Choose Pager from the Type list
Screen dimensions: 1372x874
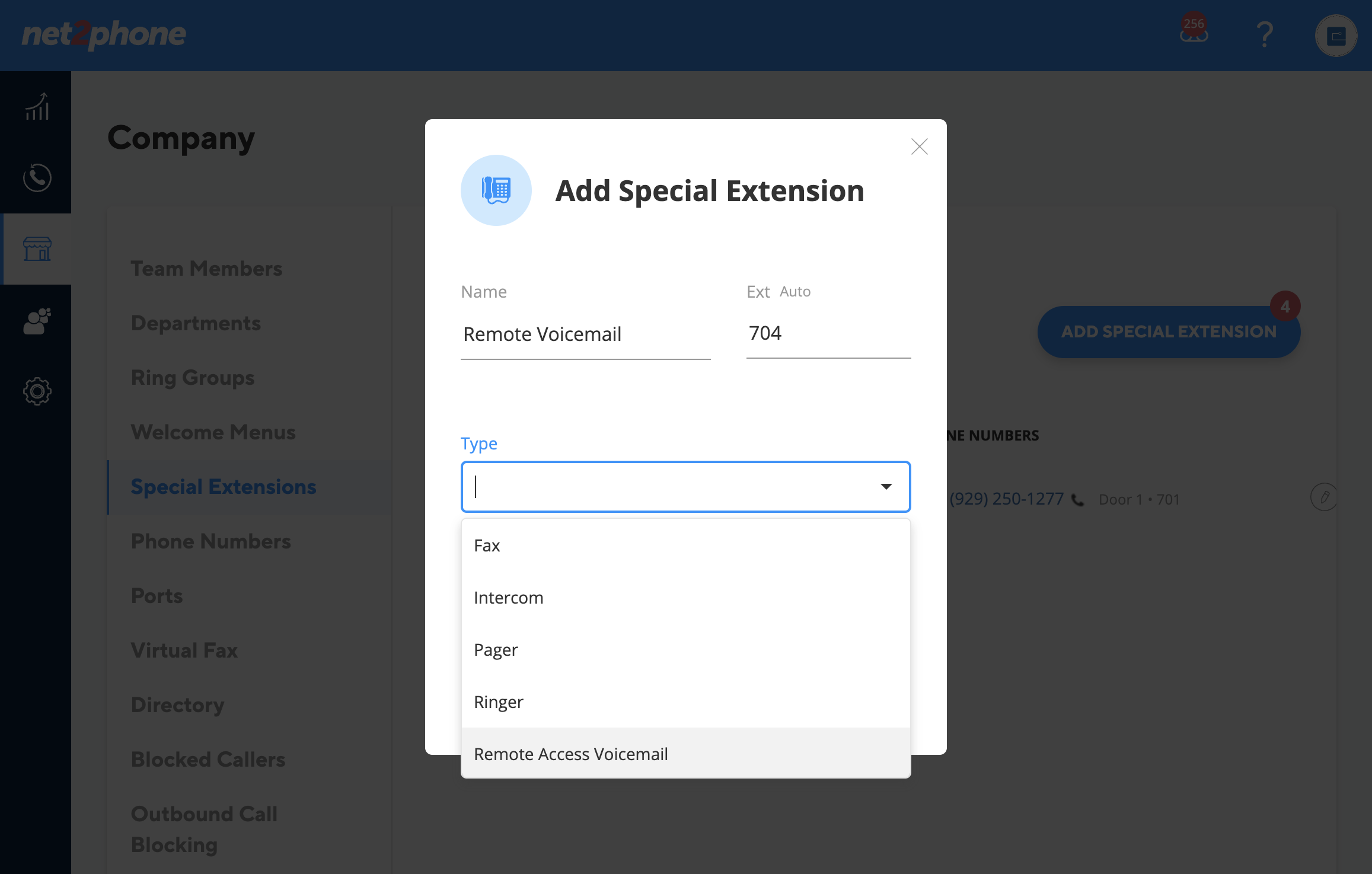click(x=685, y=650)
